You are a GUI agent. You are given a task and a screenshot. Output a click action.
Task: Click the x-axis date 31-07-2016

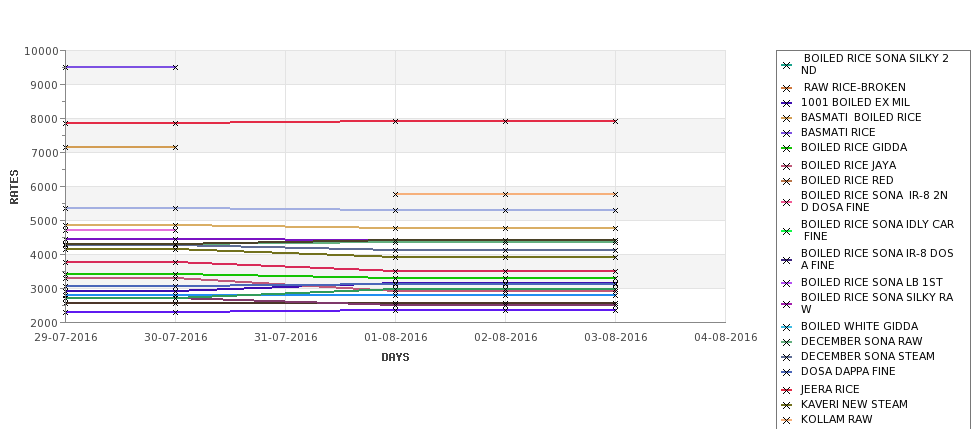[286, 338]
